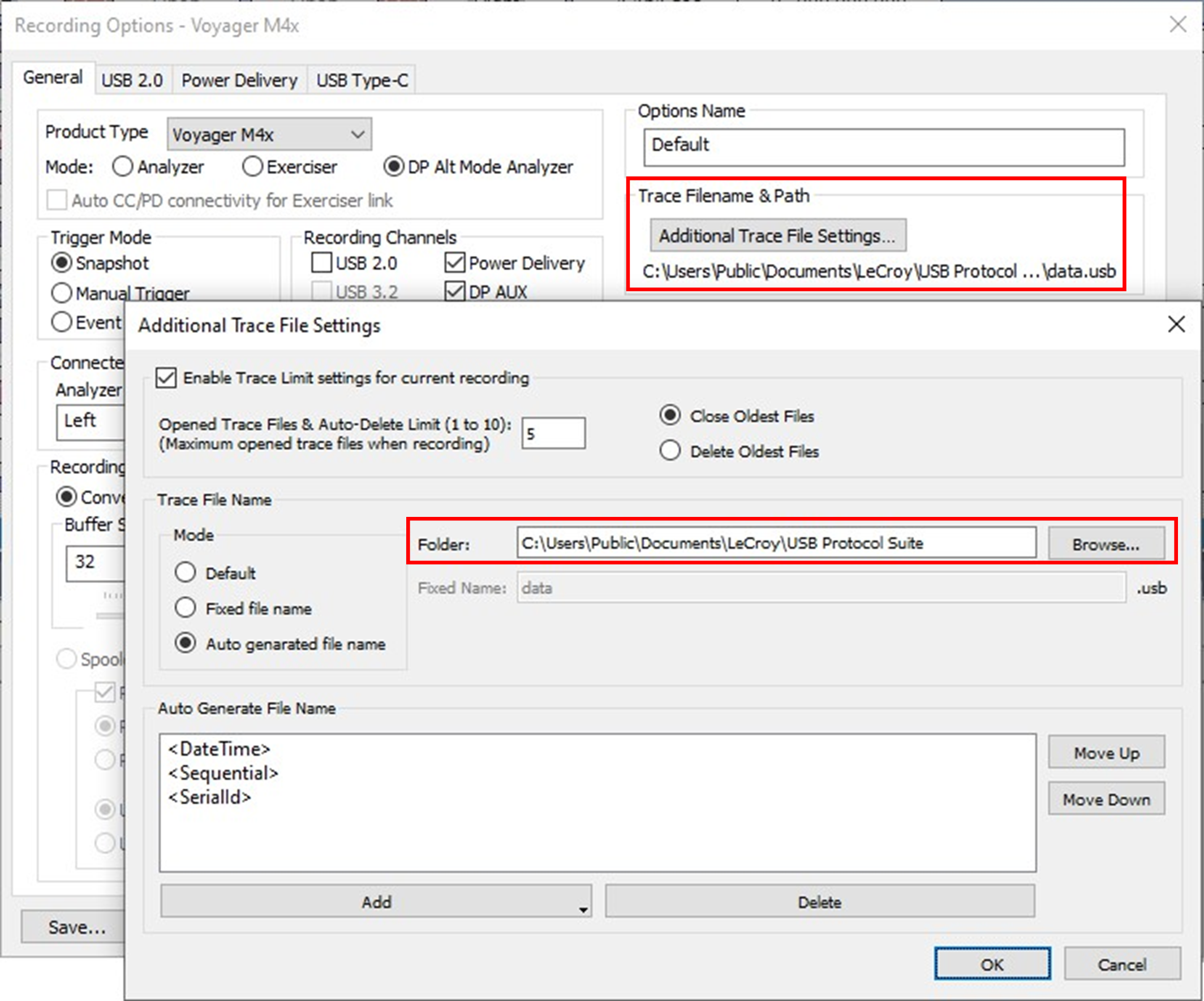Uncheck the Power Delivery recording channel
Image resolution: width=1204 pixels, height=1001 pixels.
click(x=455, y=263)
